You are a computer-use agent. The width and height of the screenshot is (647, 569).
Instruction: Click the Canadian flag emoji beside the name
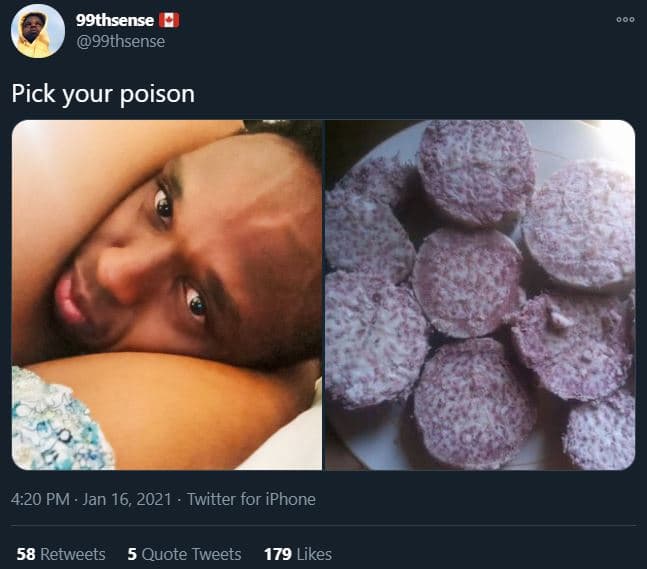169,20
